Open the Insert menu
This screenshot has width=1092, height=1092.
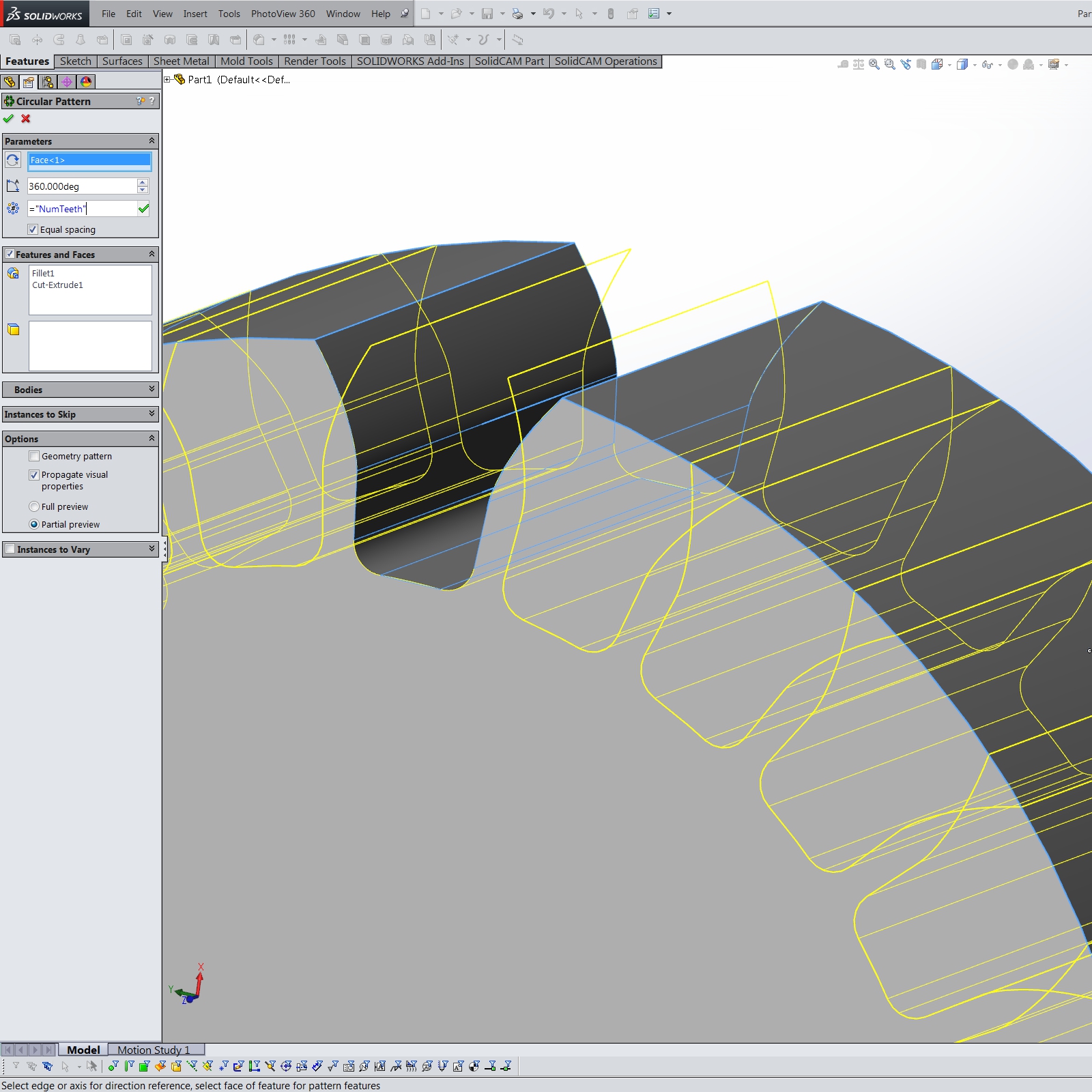[x=195, y=14]
